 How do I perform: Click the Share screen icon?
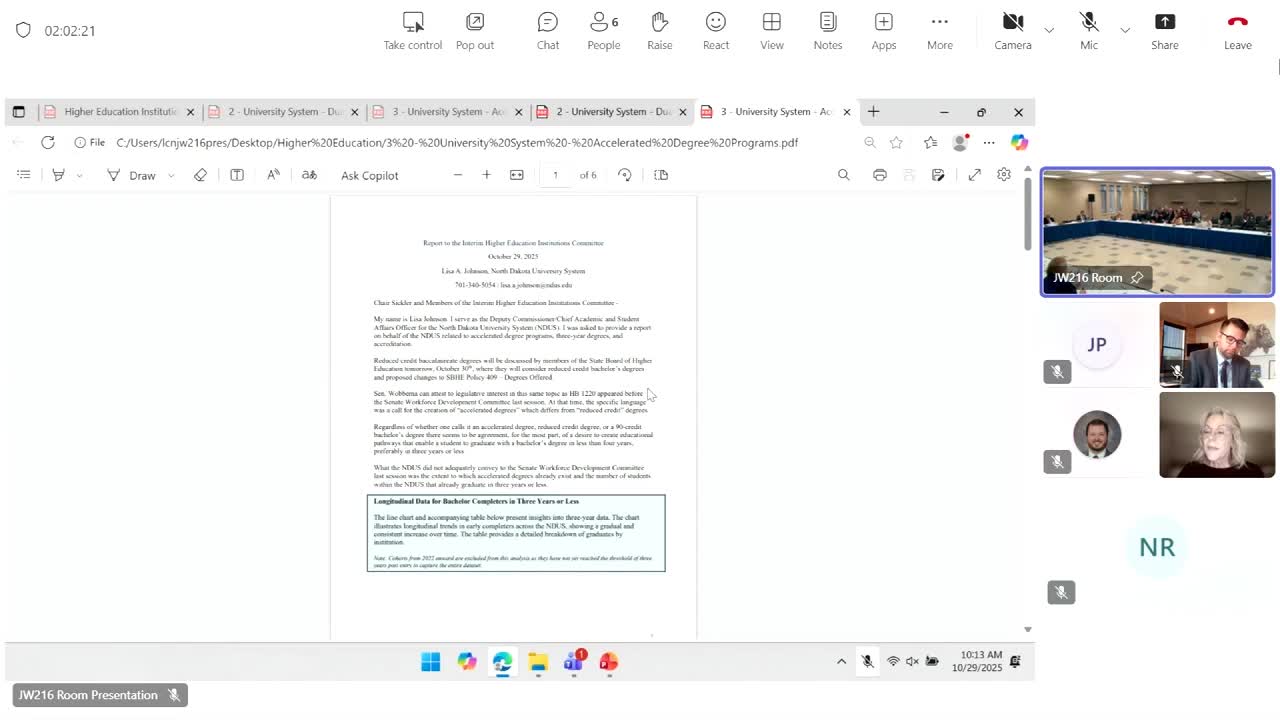pyautogui.click(x=1165, y=31)
